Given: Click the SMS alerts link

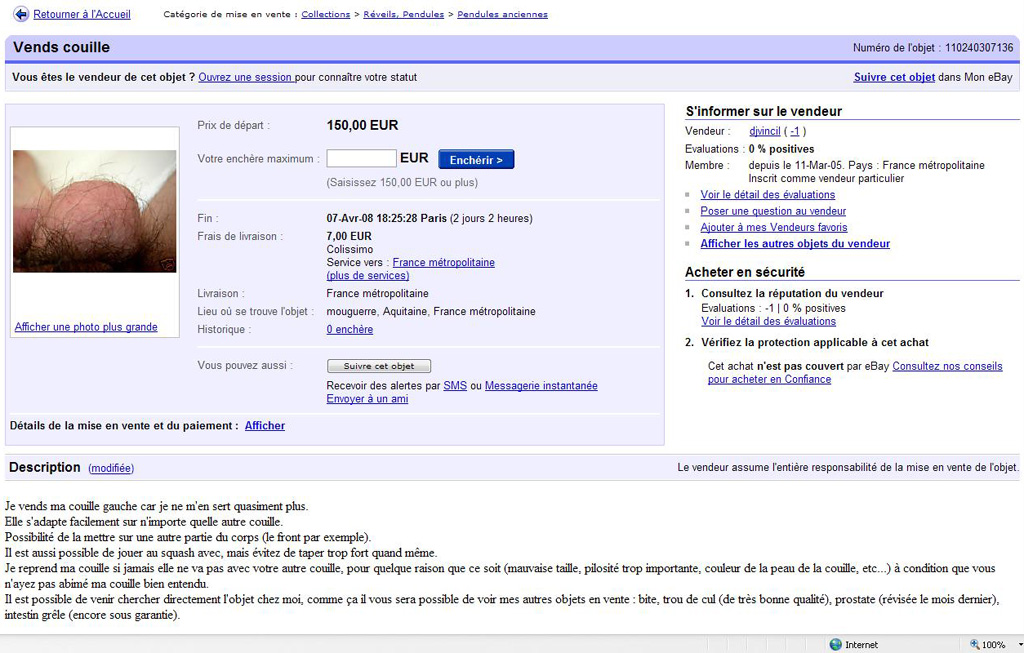Looking at the screenshot, I should pos(455,386).
